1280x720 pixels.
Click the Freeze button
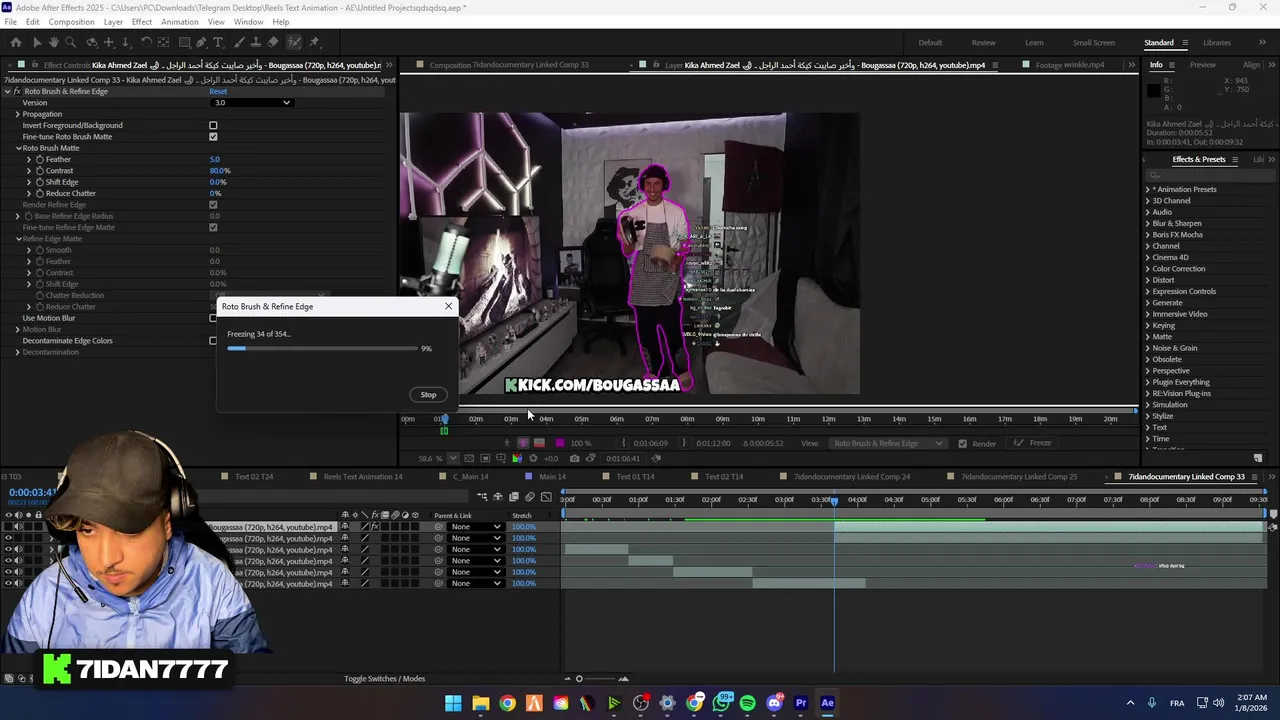(x=1034, y=444)
